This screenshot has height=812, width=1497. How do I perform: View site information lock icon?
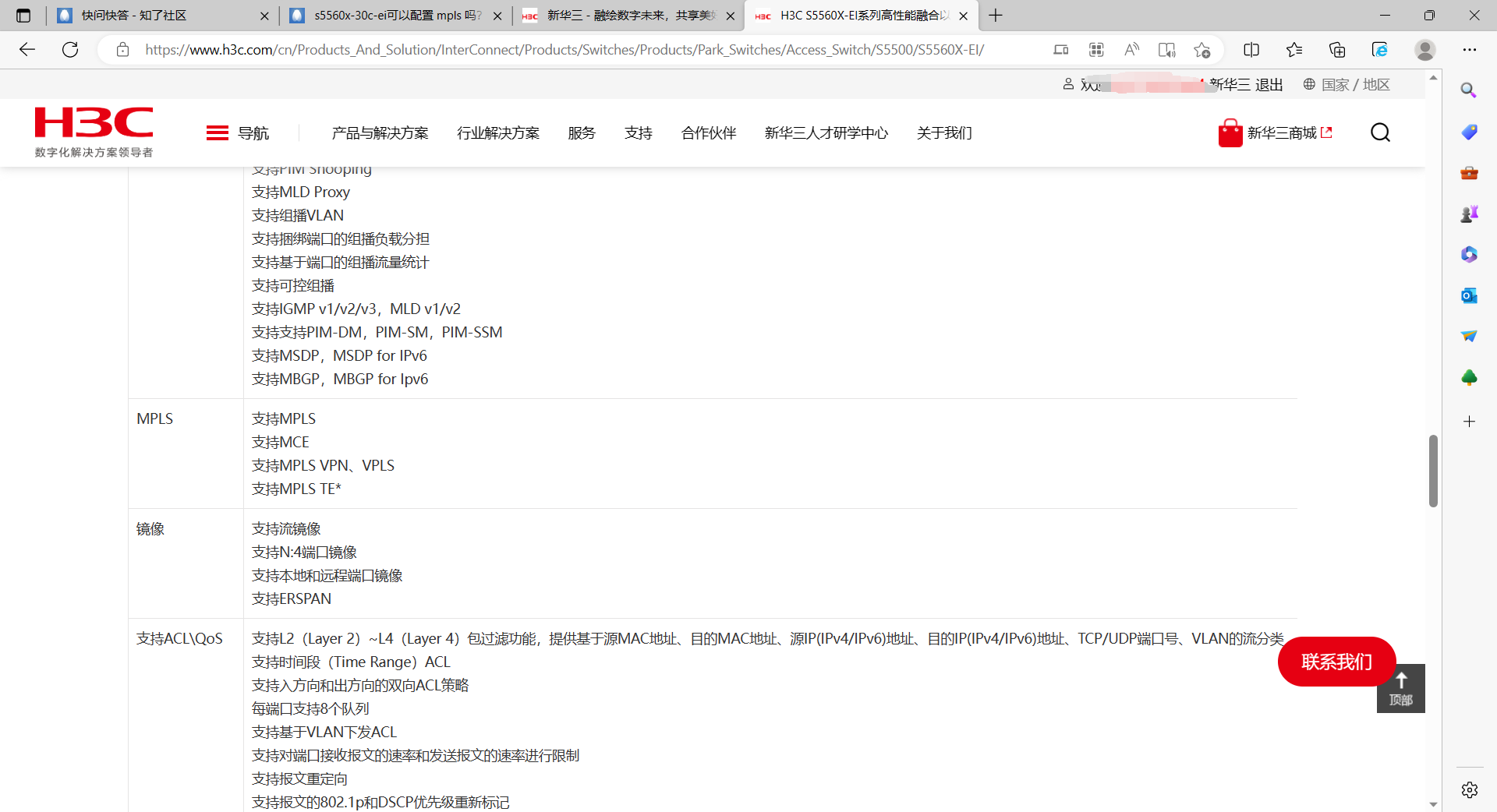[122, 50]
